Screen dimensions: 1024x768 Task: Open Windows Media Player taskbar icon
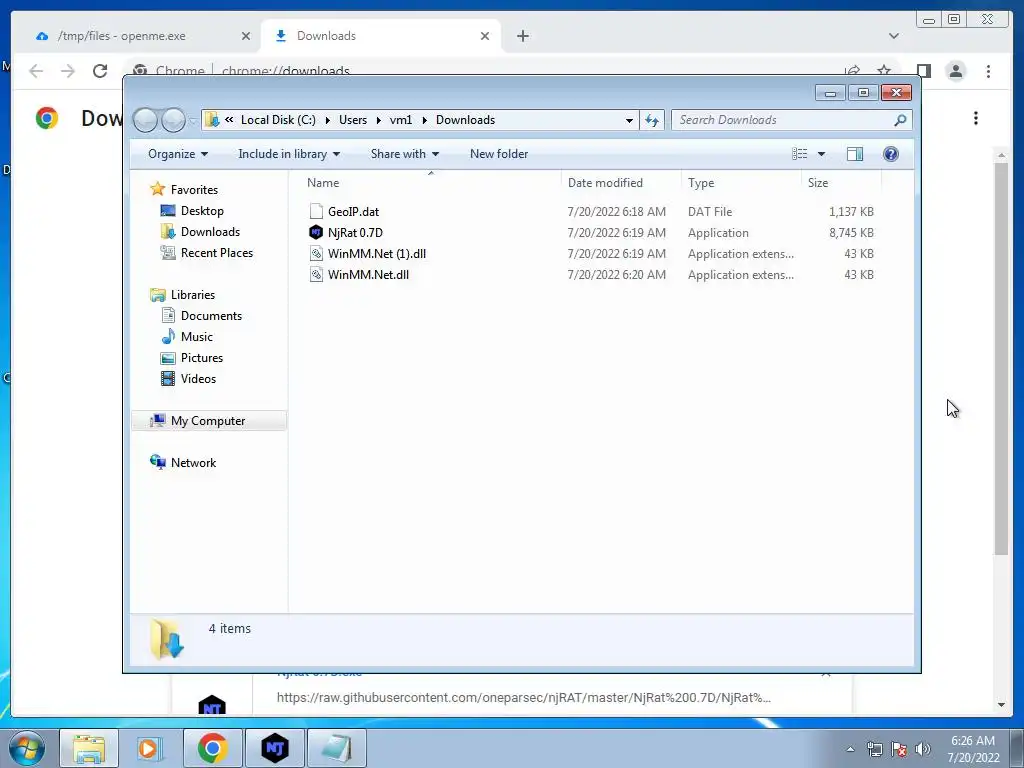tap(150, 748)
